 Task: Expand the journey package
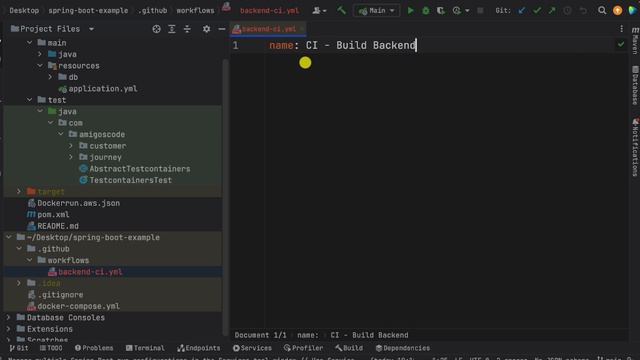71,157
